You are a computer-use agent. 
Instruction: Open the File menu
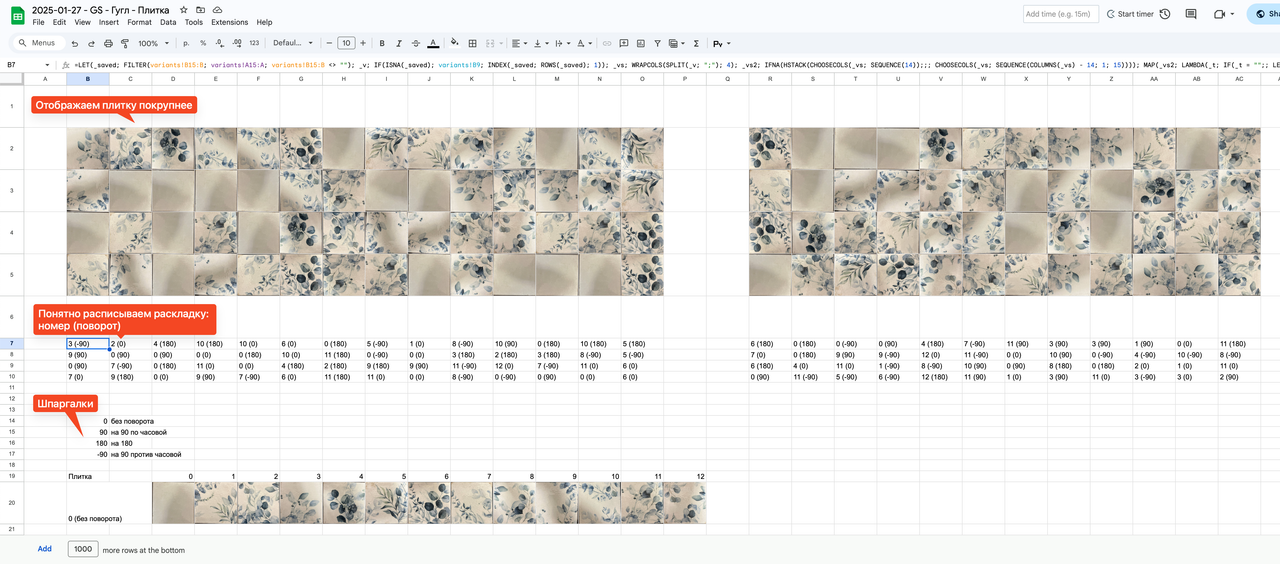point(38,22)
